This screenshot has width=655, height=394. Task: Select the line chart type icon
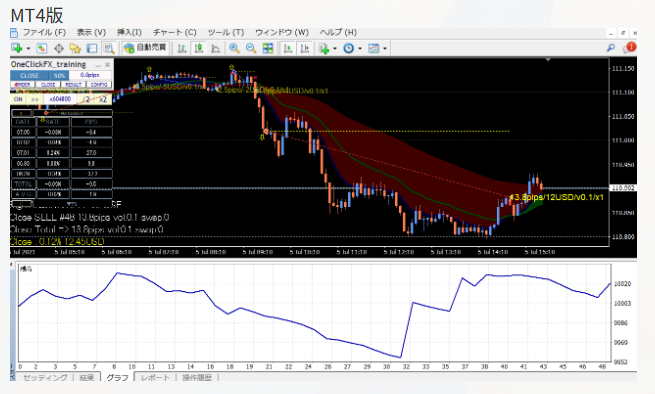(x=216, y=48)
